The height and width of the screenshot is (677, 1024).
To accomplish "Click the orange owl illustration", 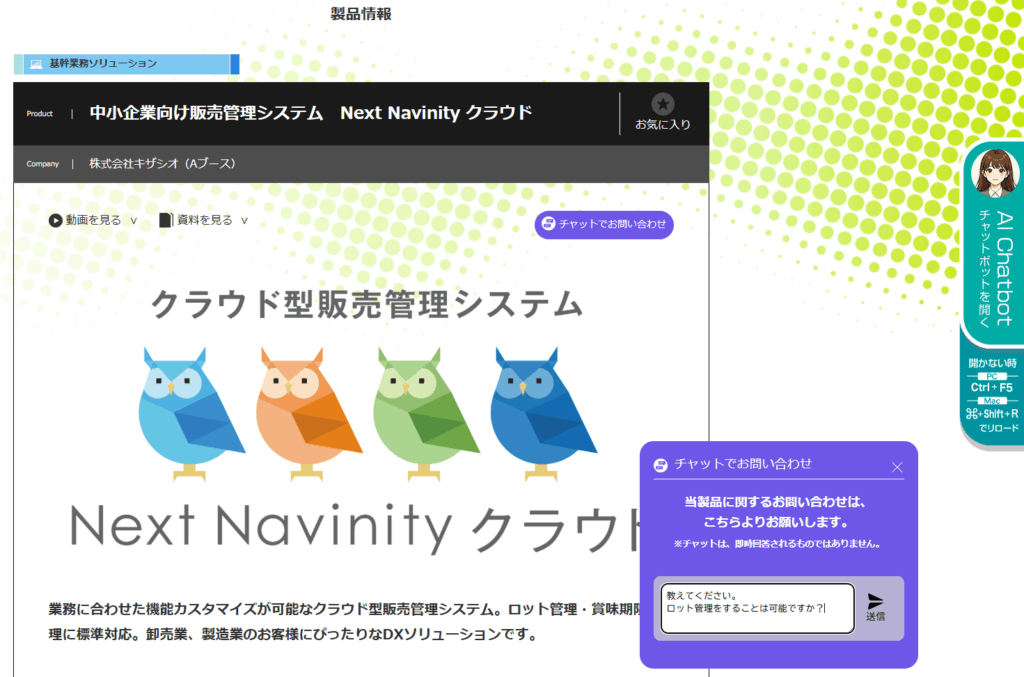I will 308,414.
